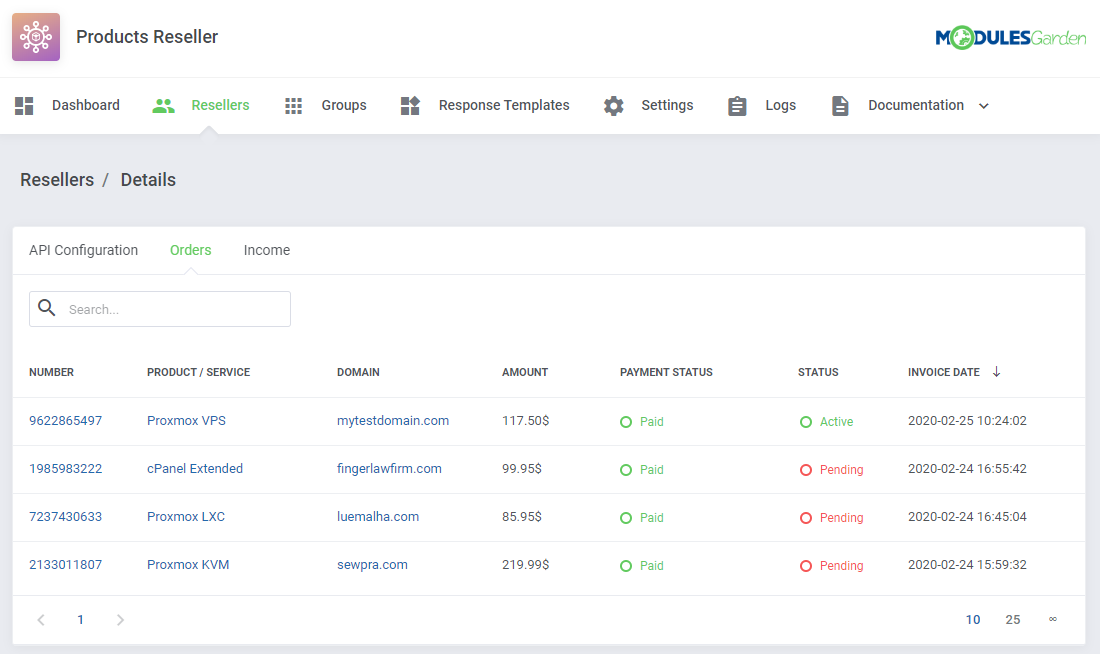Open domain mytestdomain.com
This screenshot has height=654, width=1100.
point(393,421)
